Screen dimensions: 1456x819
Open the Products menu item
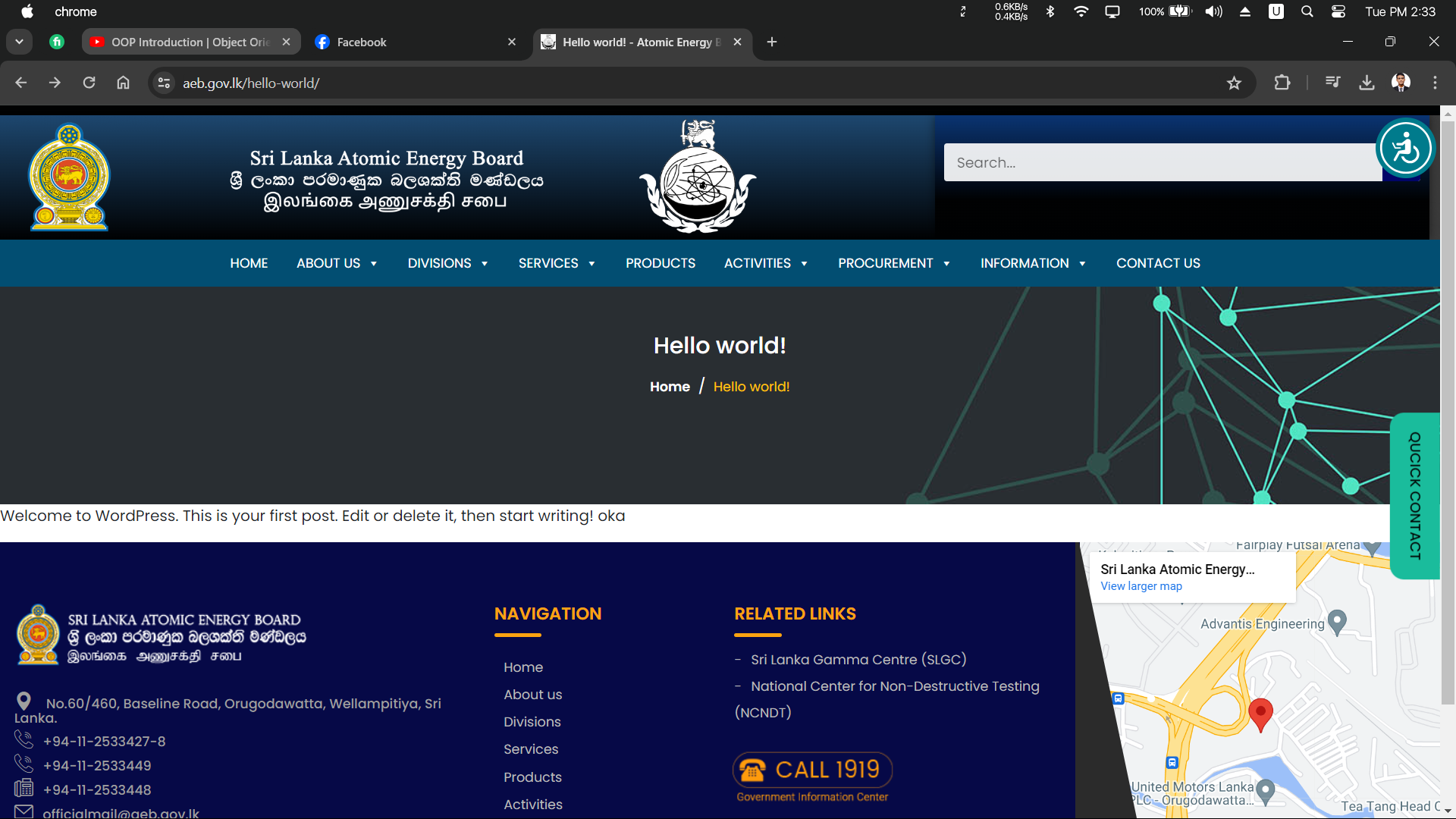(x=660, y=263)
